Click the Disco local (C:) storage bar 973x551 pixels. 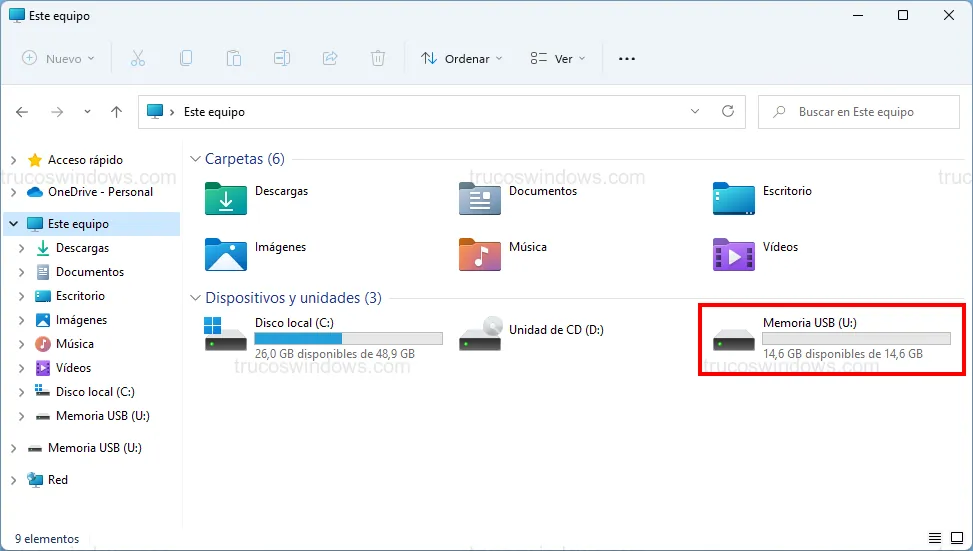pyautogui.click(x=348, y=339)
